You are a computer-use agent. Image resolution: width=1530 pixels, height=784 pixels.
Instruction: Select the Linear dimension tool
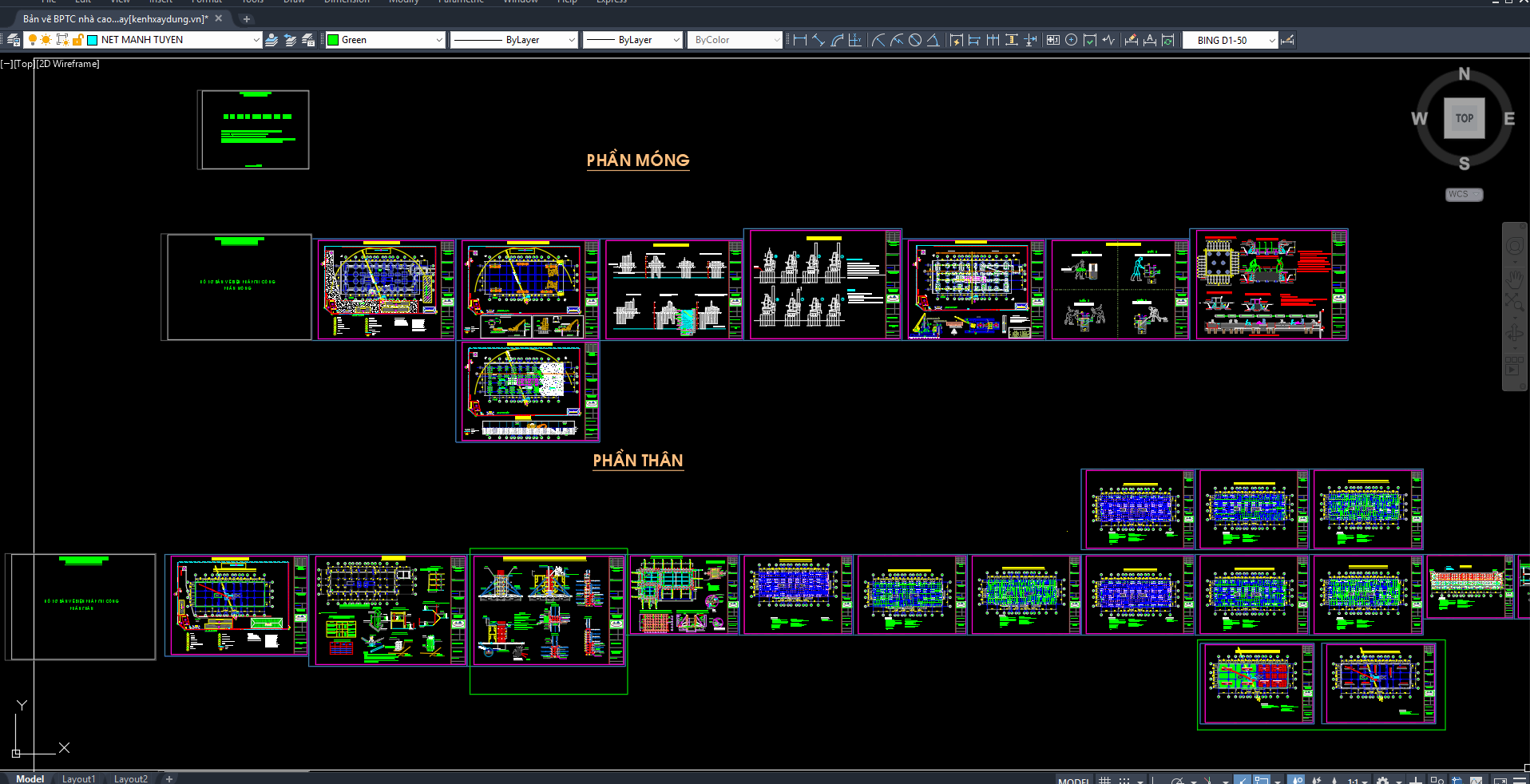point(799,40)
